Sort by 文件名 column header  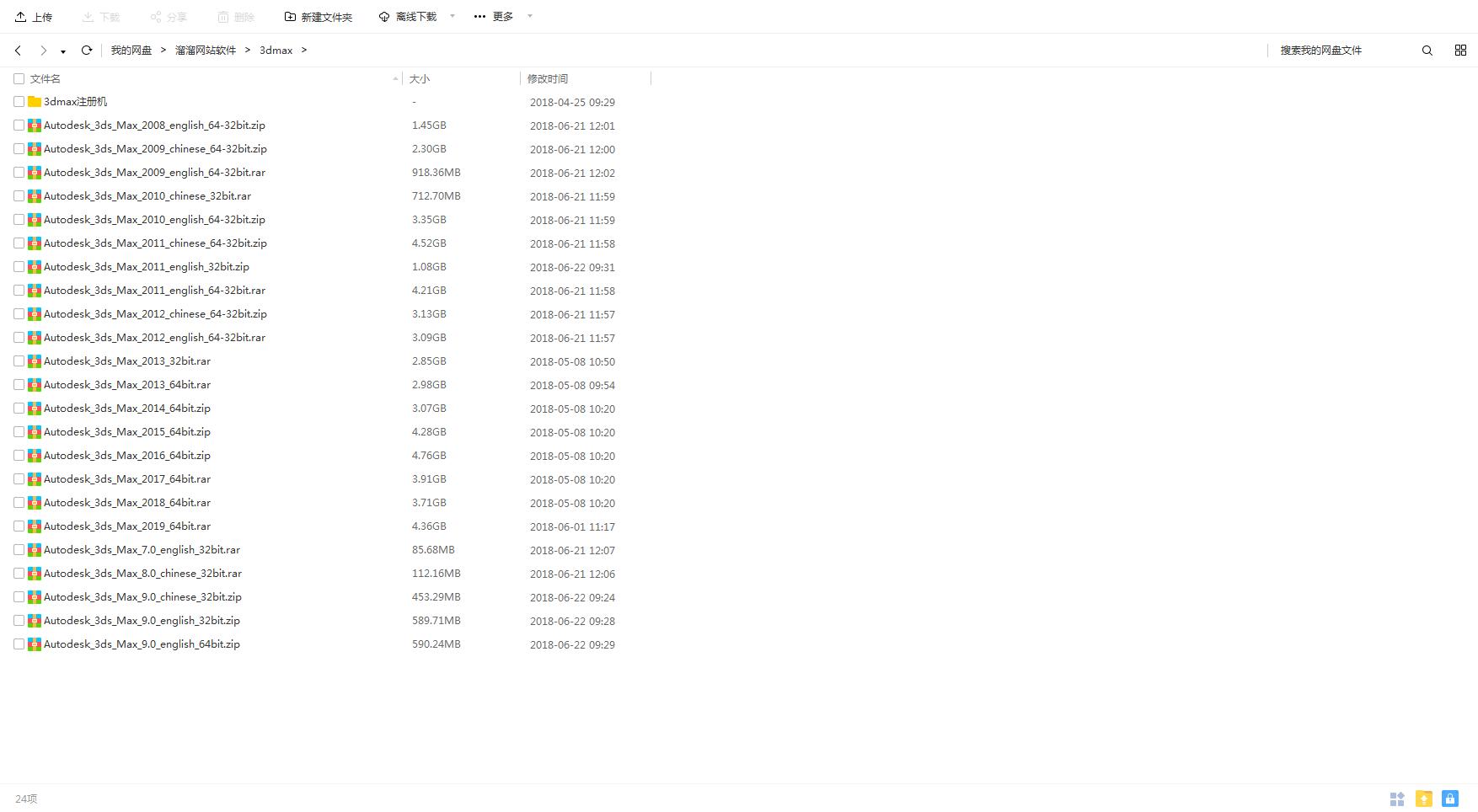(x=46, y=78)
